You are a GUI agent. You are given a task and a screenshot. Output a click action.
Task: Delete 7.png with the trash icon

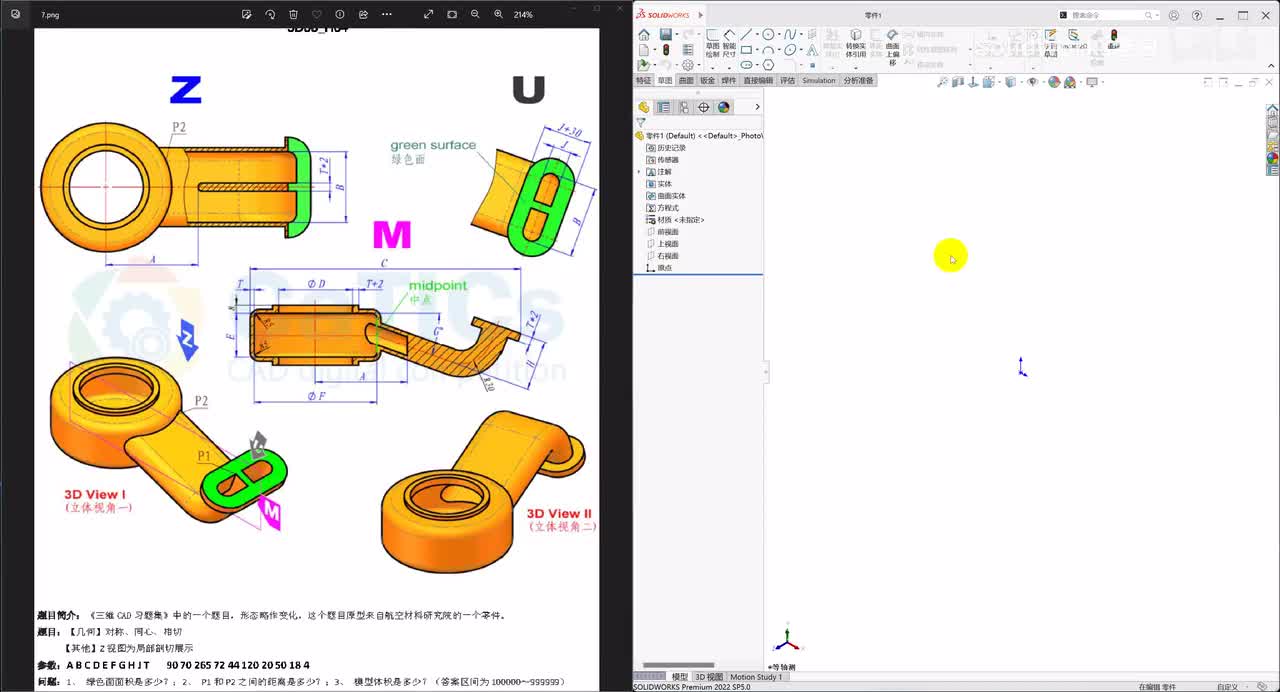[293, 14]
